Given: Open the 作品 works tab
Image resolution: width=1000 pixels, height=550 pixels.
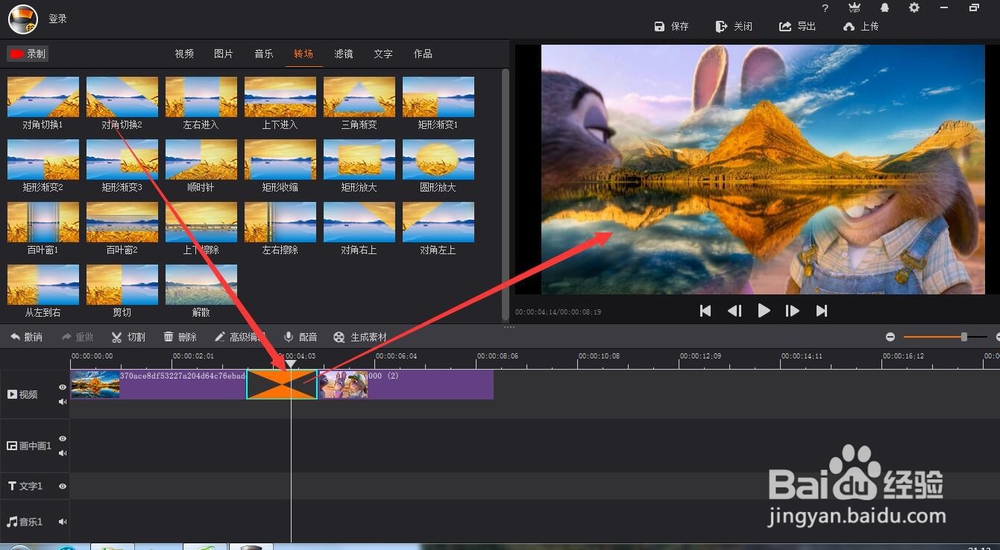Looking at the screenshot, I should (x=423, y=54).
